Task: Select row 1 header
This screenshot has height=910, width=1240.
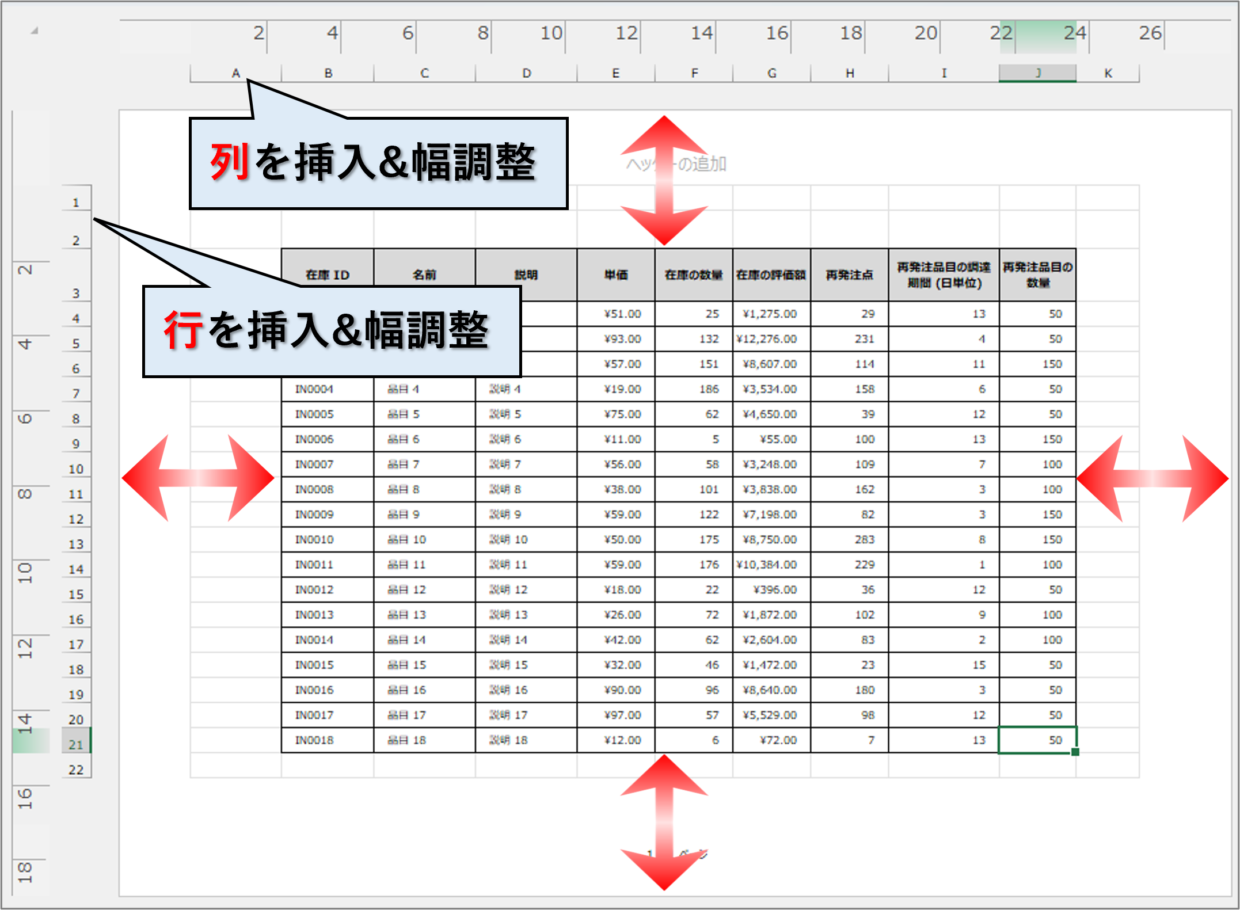Action: (76, 203)
